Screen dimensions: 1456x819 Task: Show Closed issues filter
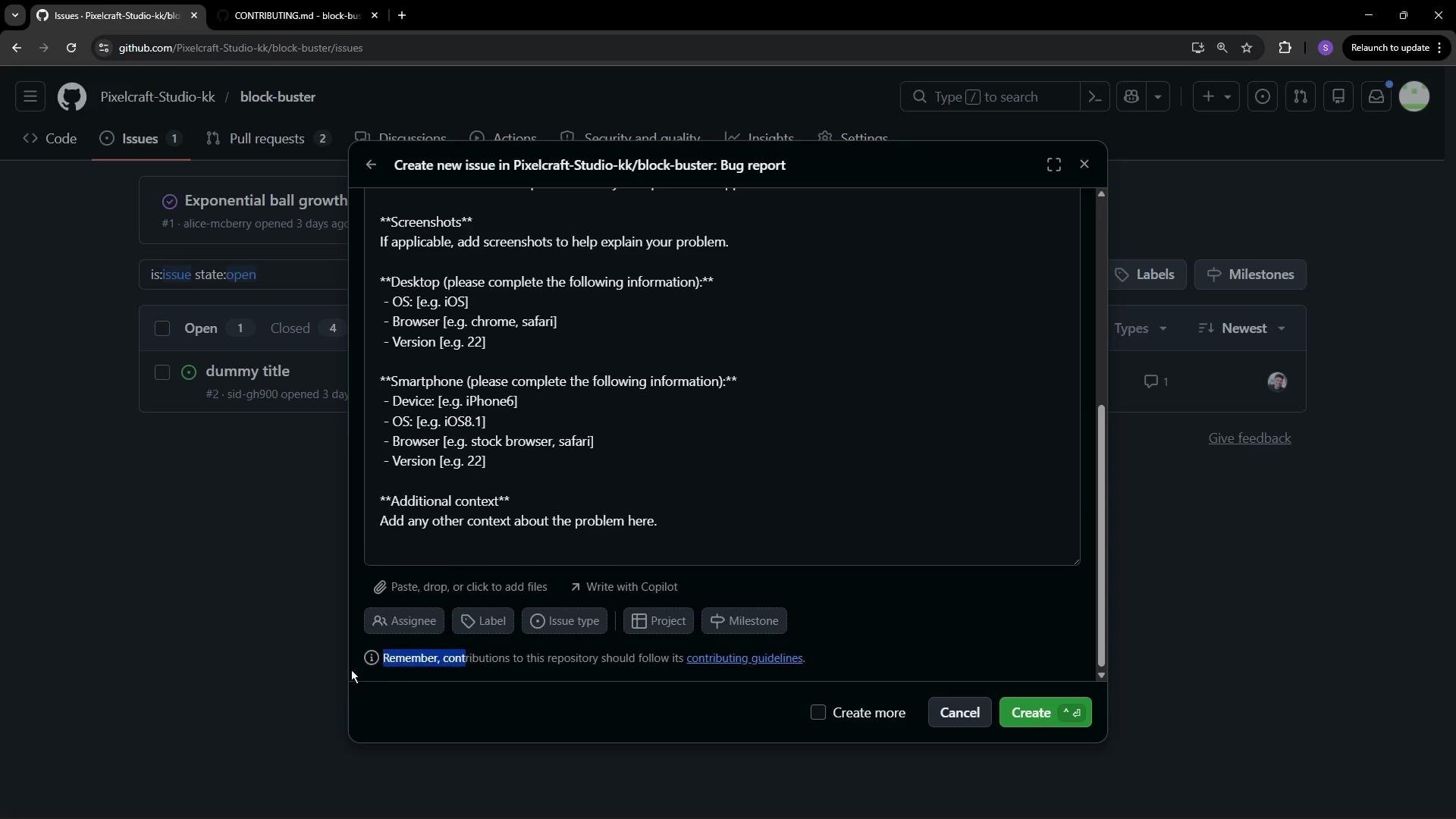tap(306, 328)
